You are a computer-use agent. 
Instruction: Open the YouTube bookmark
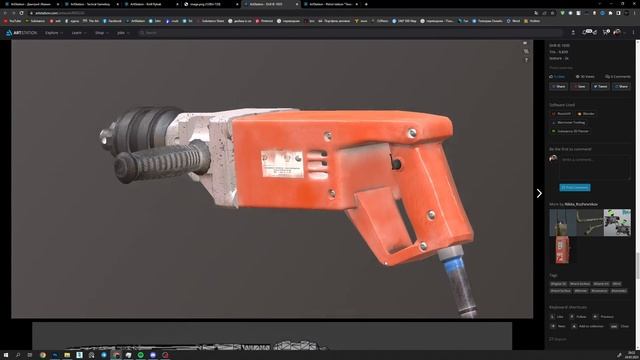coord(13,21)
